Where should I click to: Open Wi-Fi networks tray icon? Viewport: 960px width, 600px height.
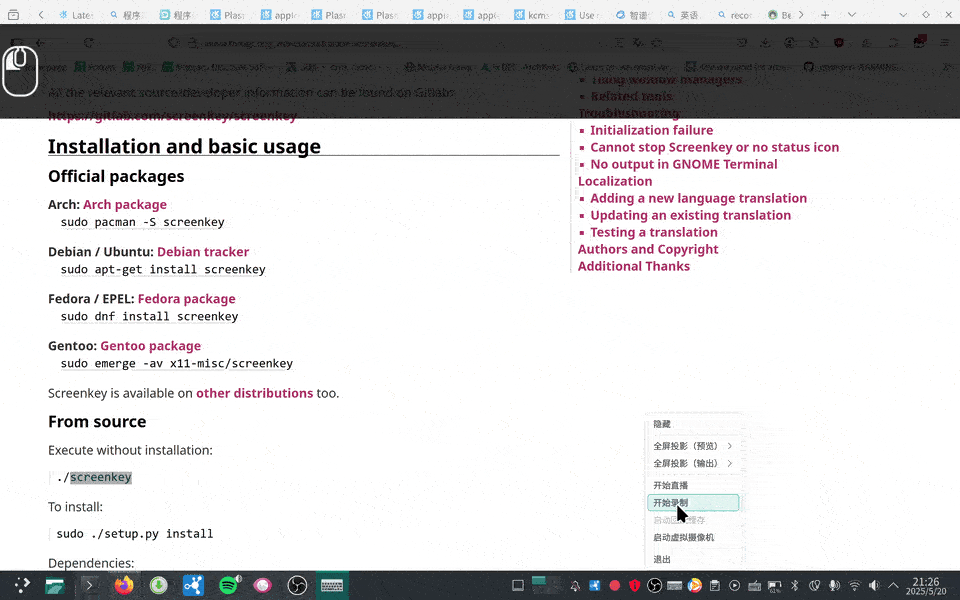pos(855,586)
